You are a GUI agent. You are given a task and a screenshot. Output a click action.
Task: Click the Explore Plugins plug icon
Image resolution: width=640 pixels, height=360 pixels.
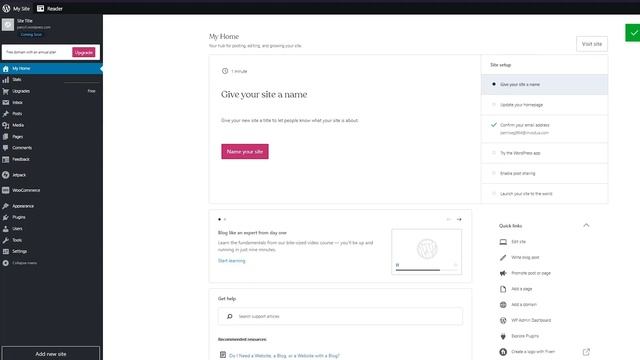[x=503, y=336]
